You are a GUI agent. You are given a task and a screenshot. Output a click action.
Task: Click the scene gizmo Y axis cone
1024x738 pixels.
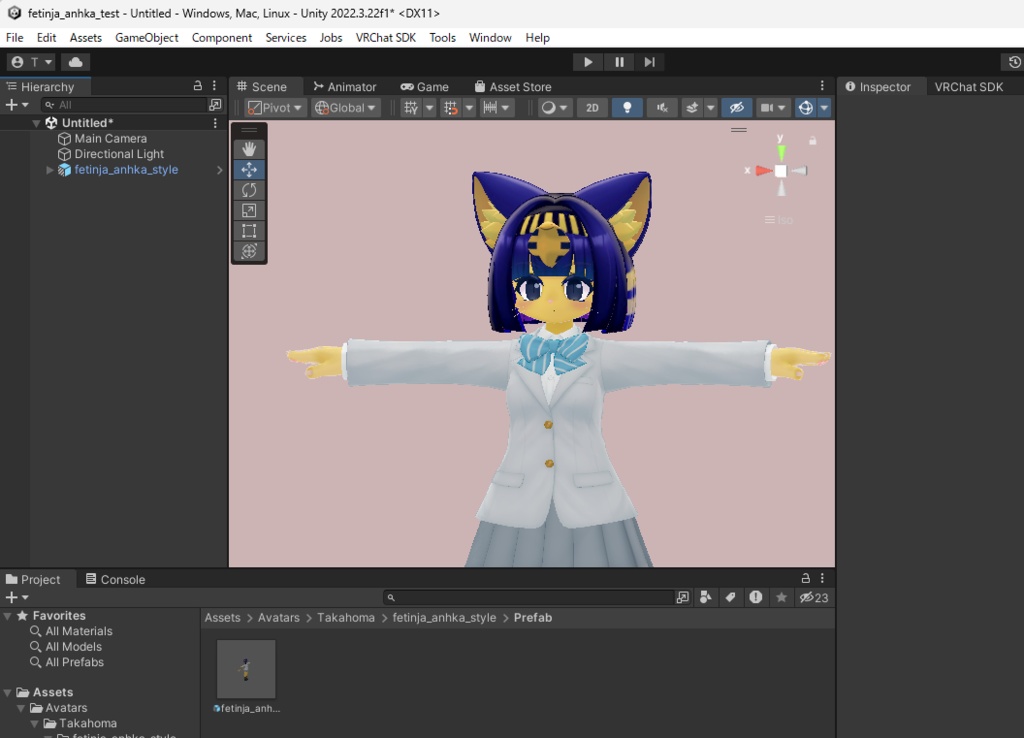tap(781, 152)
